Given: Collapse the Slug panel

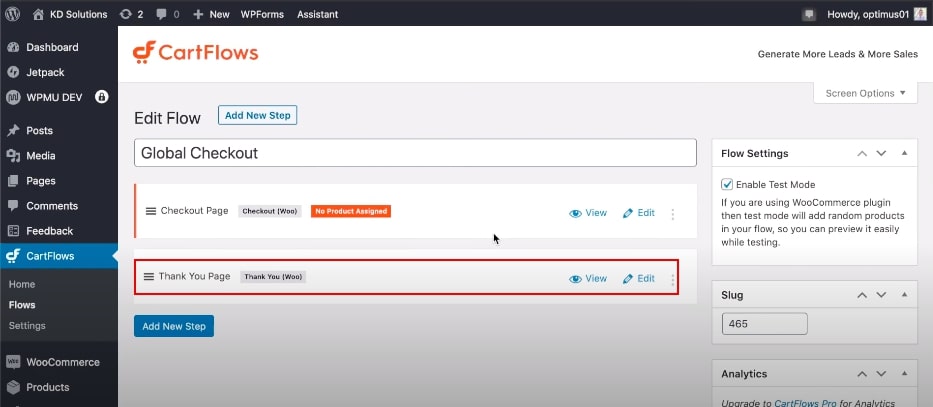Looking at the screenshot, I should [904, 295].
